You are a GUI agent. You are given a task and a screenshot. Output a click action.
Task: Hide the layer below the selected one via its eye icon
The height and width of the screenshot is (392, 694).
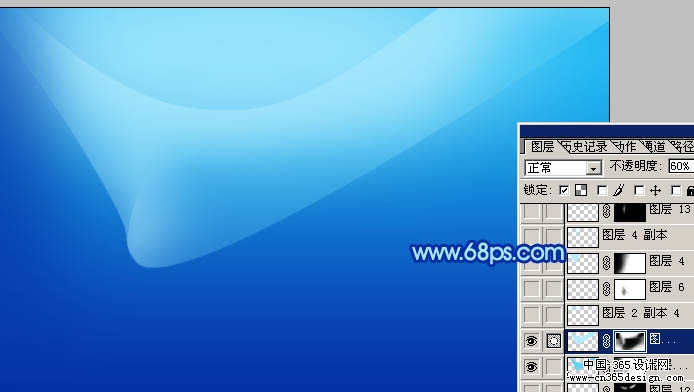click(531, 367)
